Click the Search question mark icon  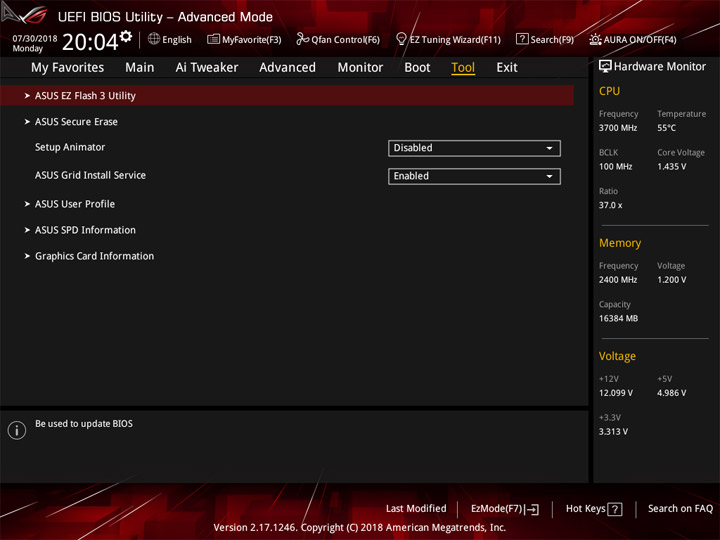[x=522, y=39]
